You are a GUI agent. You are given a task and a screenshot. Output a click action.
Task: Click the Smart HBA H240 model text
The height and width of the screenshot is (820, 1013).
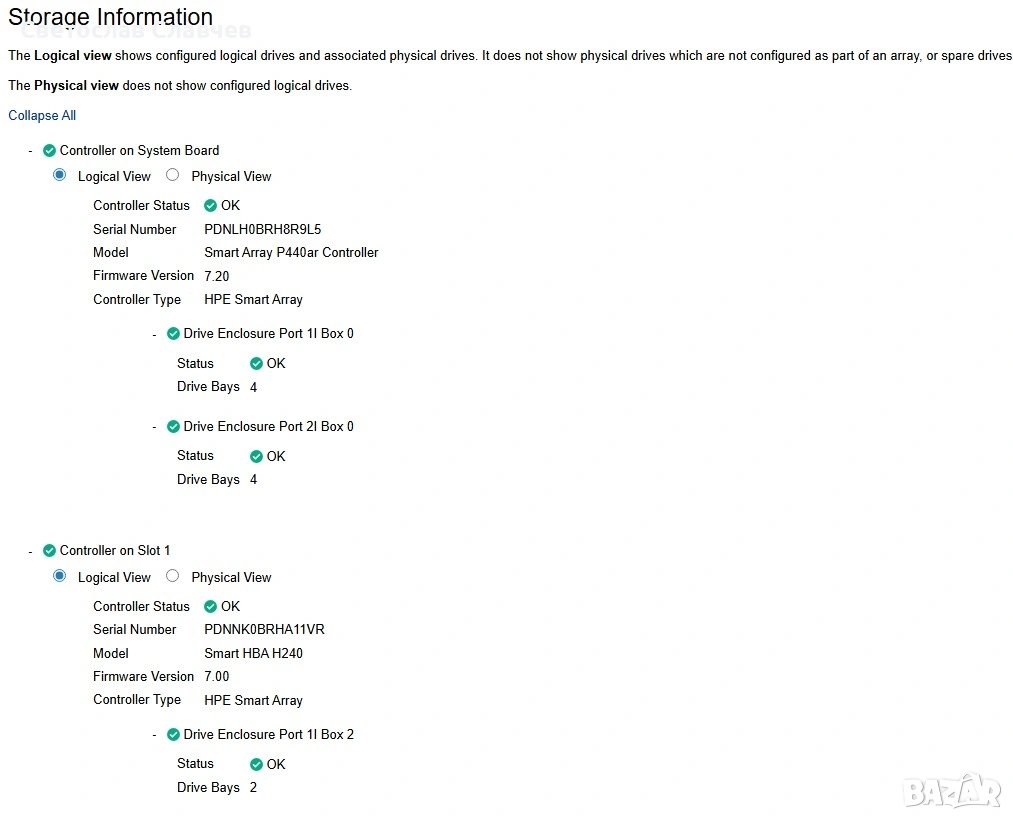click(x=253, y=653)
